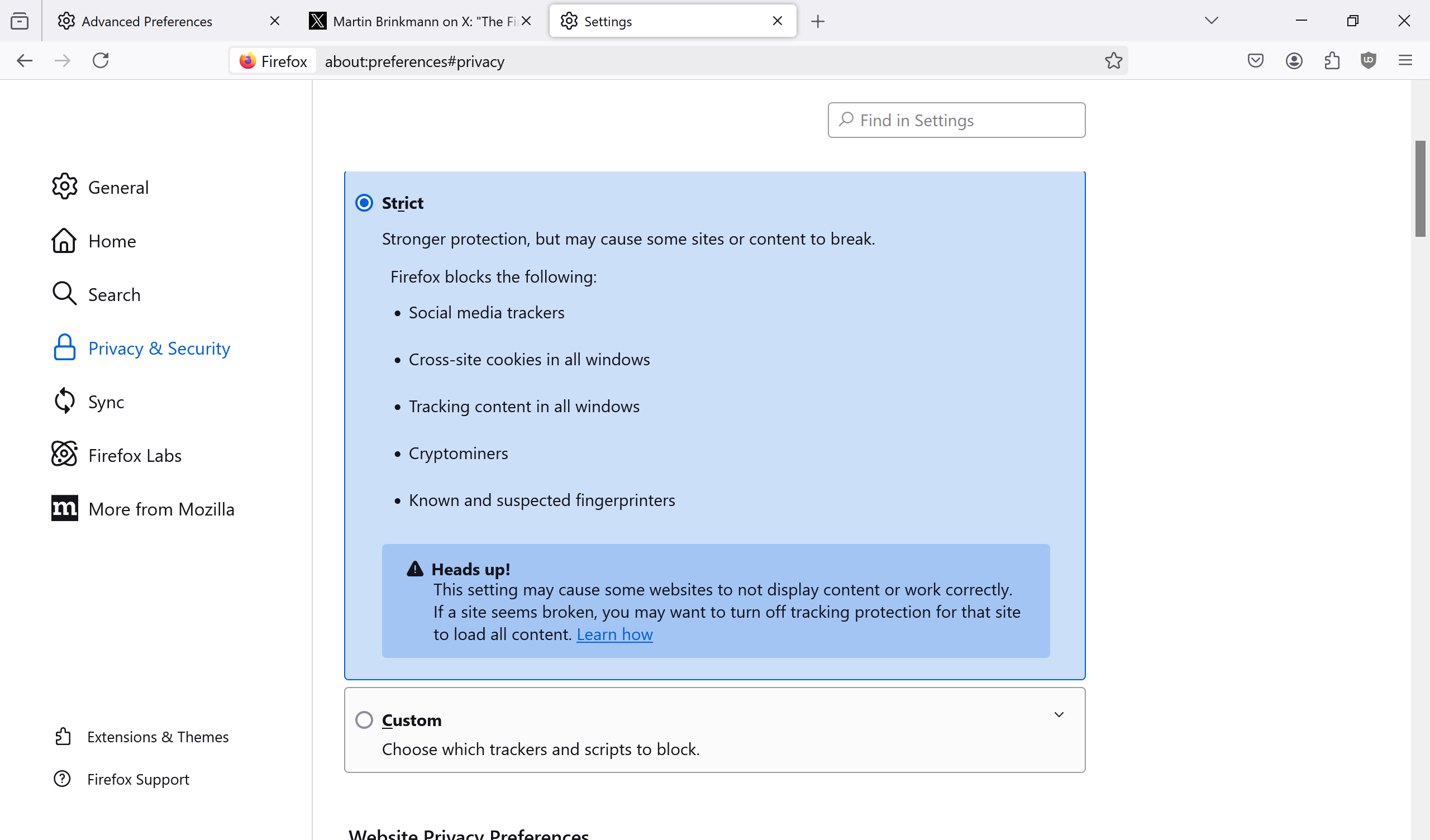
Task: Click the Firefox Labs icon
Action: pos(66,455)
